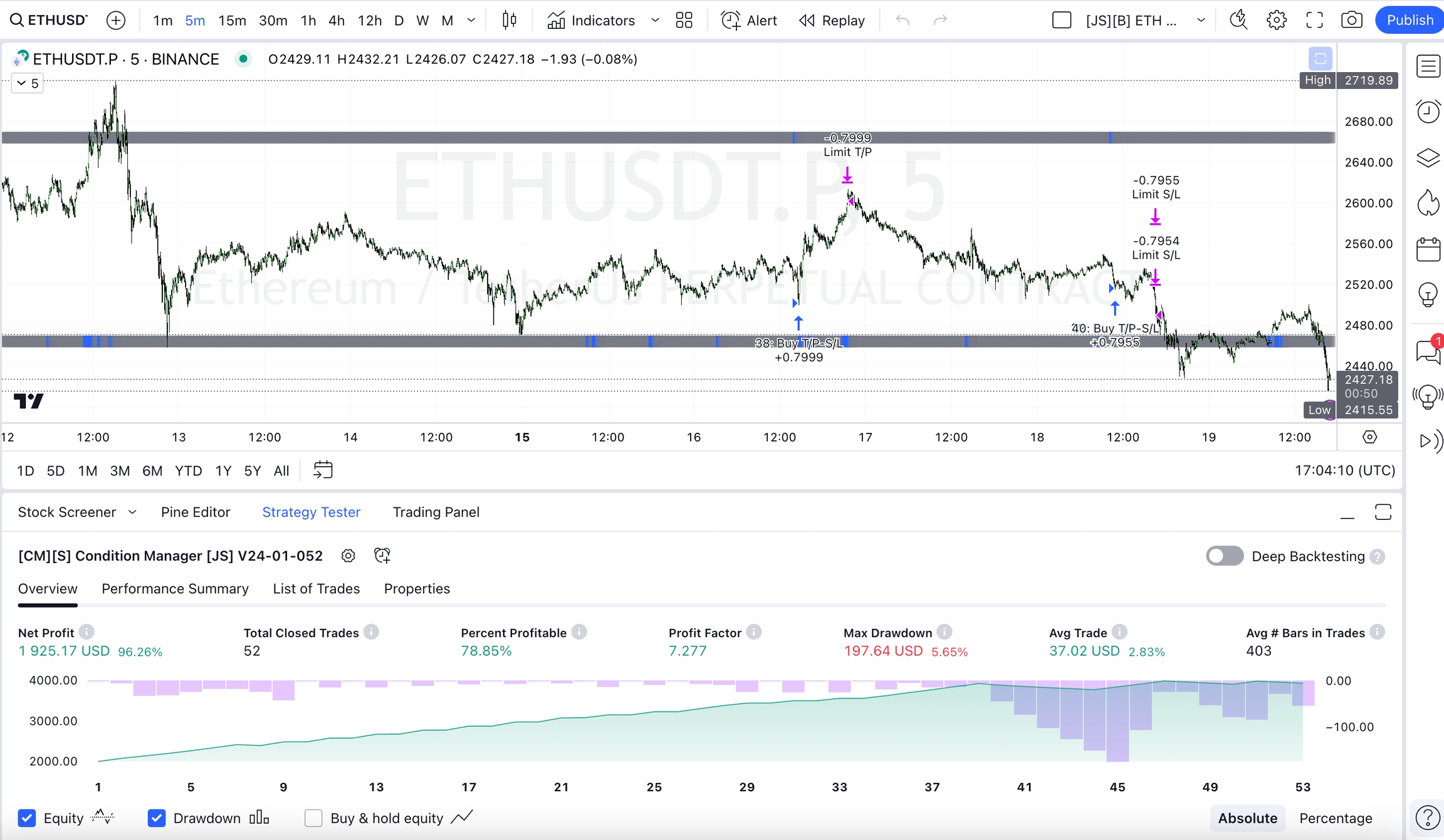This screenshot has width=1444, height=840.
Task: Enable Buy & hold equity checkbox
Action: [x=313, y=818]
